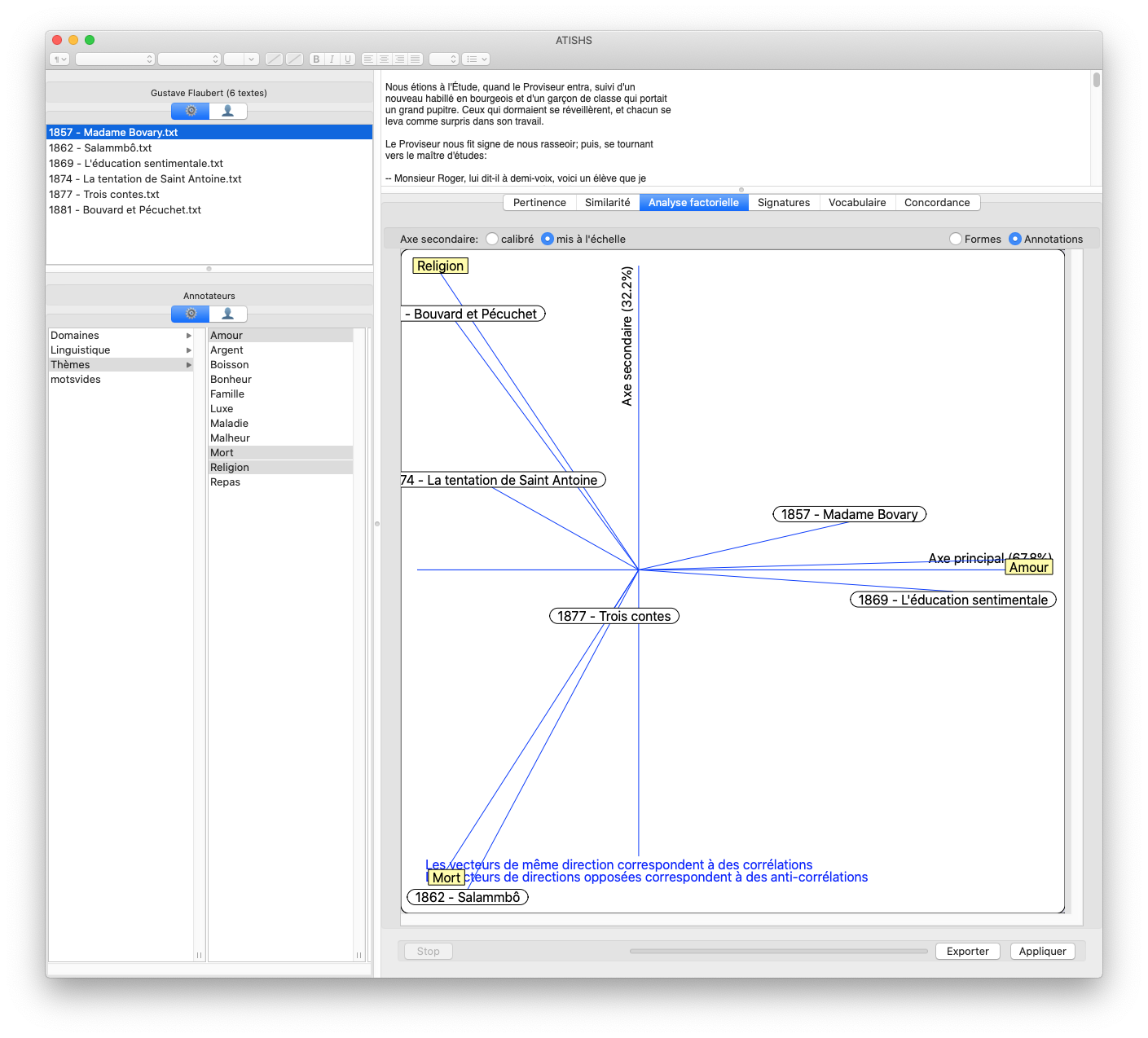Select the 'calibré' radio button
Viewport: 1148px width, 1038px height.
point(492,239)
